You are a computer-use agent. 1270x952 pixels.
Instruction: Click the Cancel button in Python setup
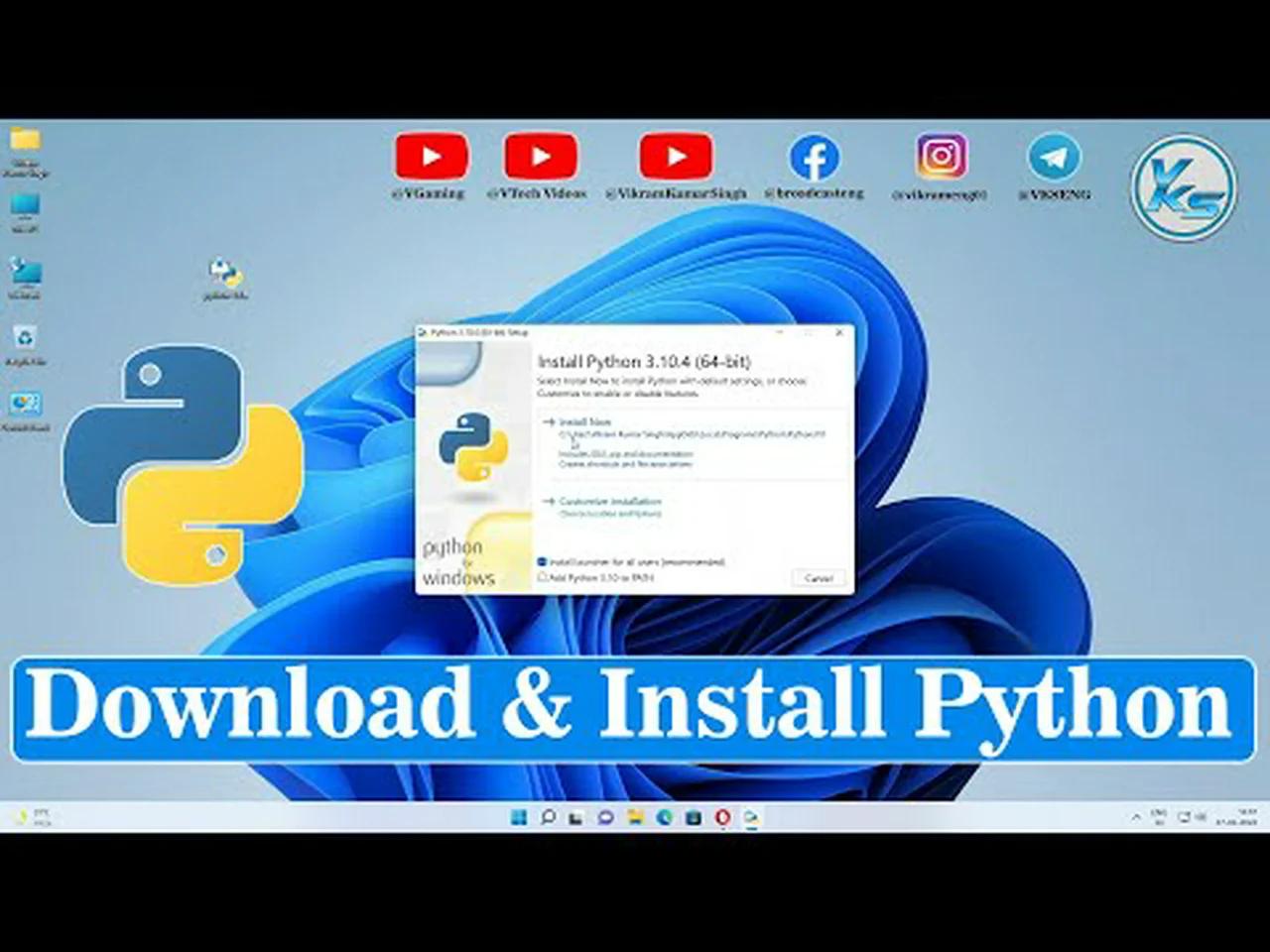click(819, 577)
